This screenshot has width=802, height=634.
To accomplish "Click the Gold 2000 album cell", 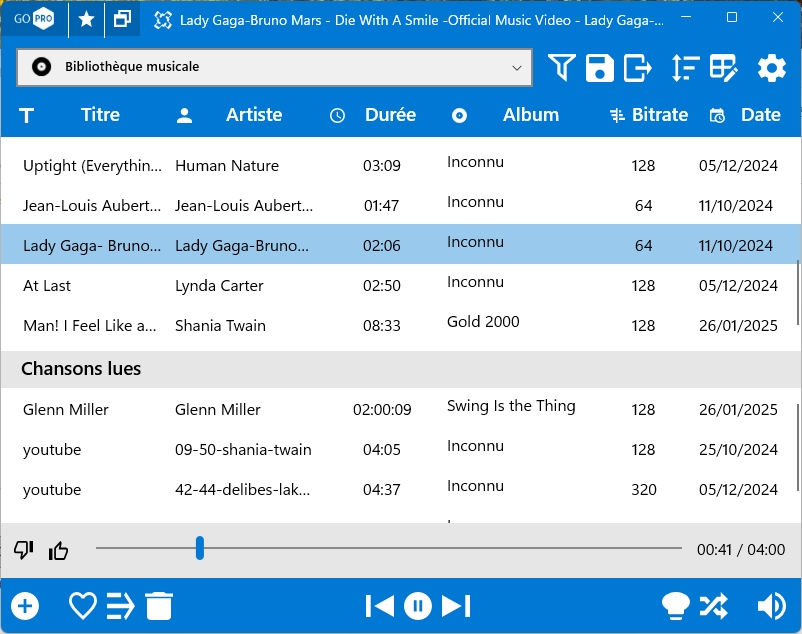I will tap(483, 322).
